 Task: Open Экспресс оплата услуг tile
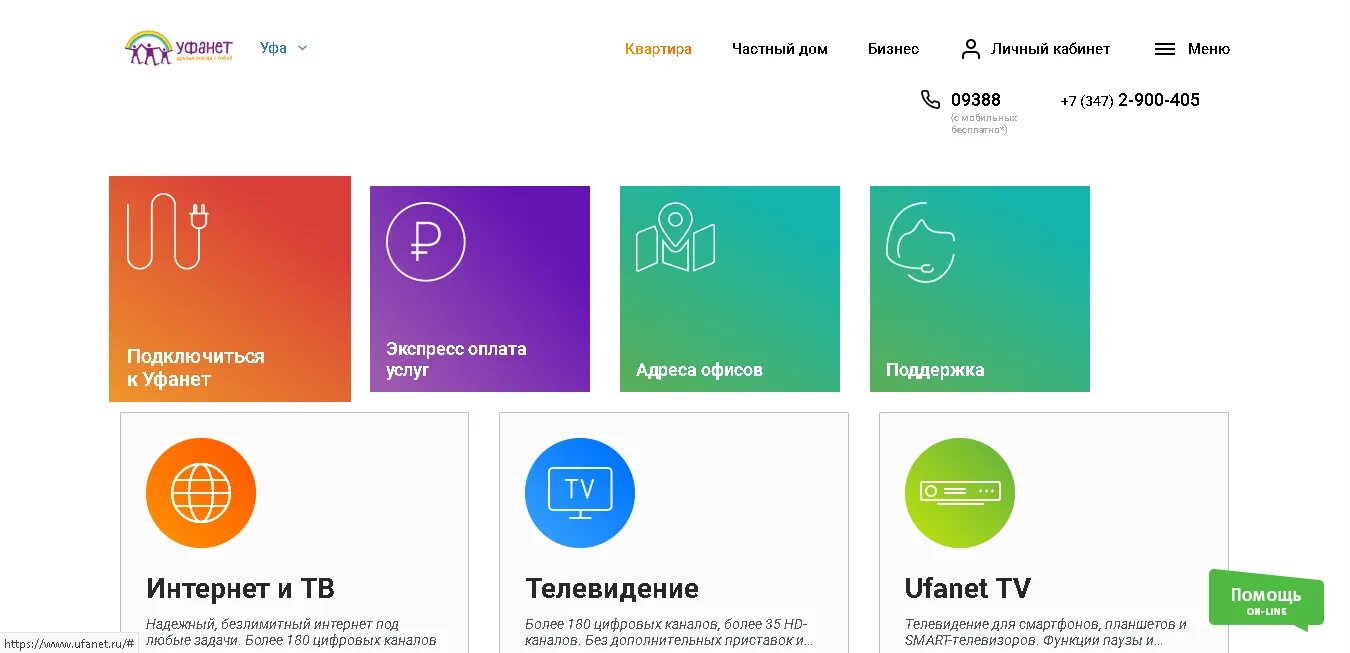[x=480, y=289]
